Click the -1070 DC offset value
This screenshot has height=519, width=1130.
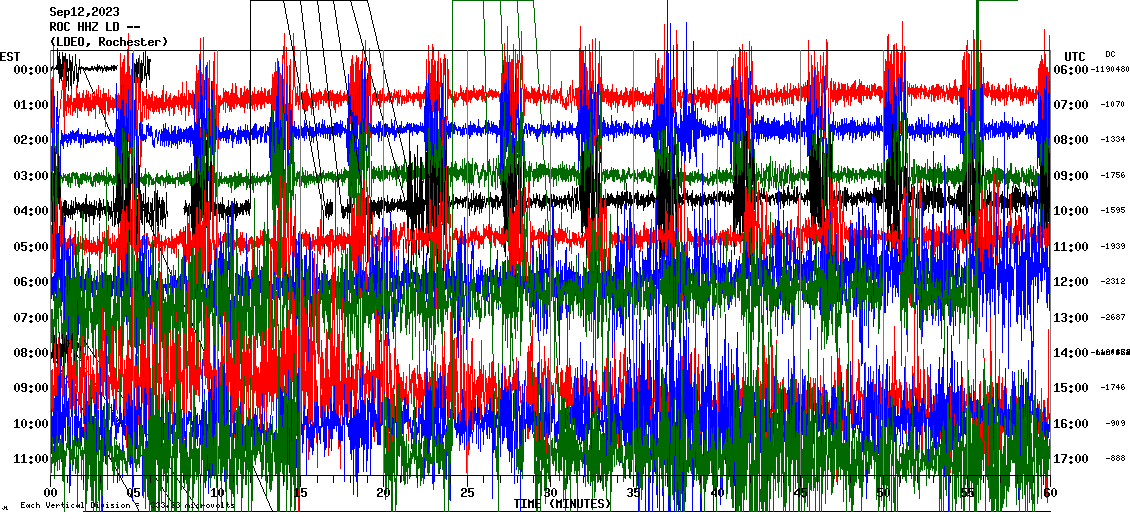click(1113, 105)
